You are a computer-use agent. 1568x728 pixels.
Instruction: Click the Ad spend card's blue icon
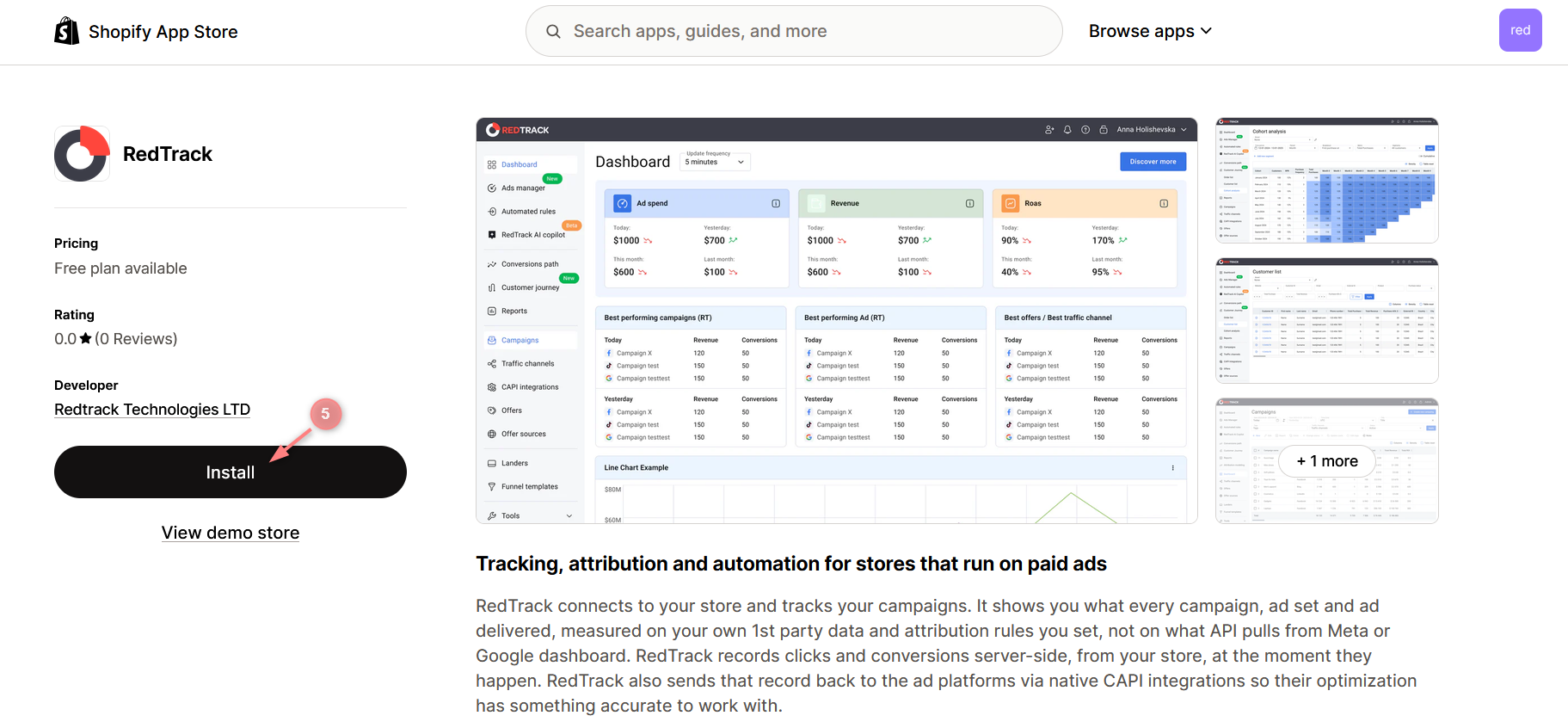click(x=623, y=203)
